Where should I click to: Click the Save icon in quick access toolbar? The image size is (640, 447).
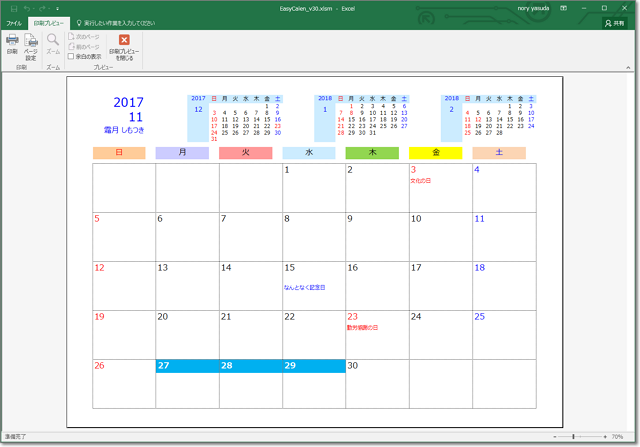tap(11, 7)
